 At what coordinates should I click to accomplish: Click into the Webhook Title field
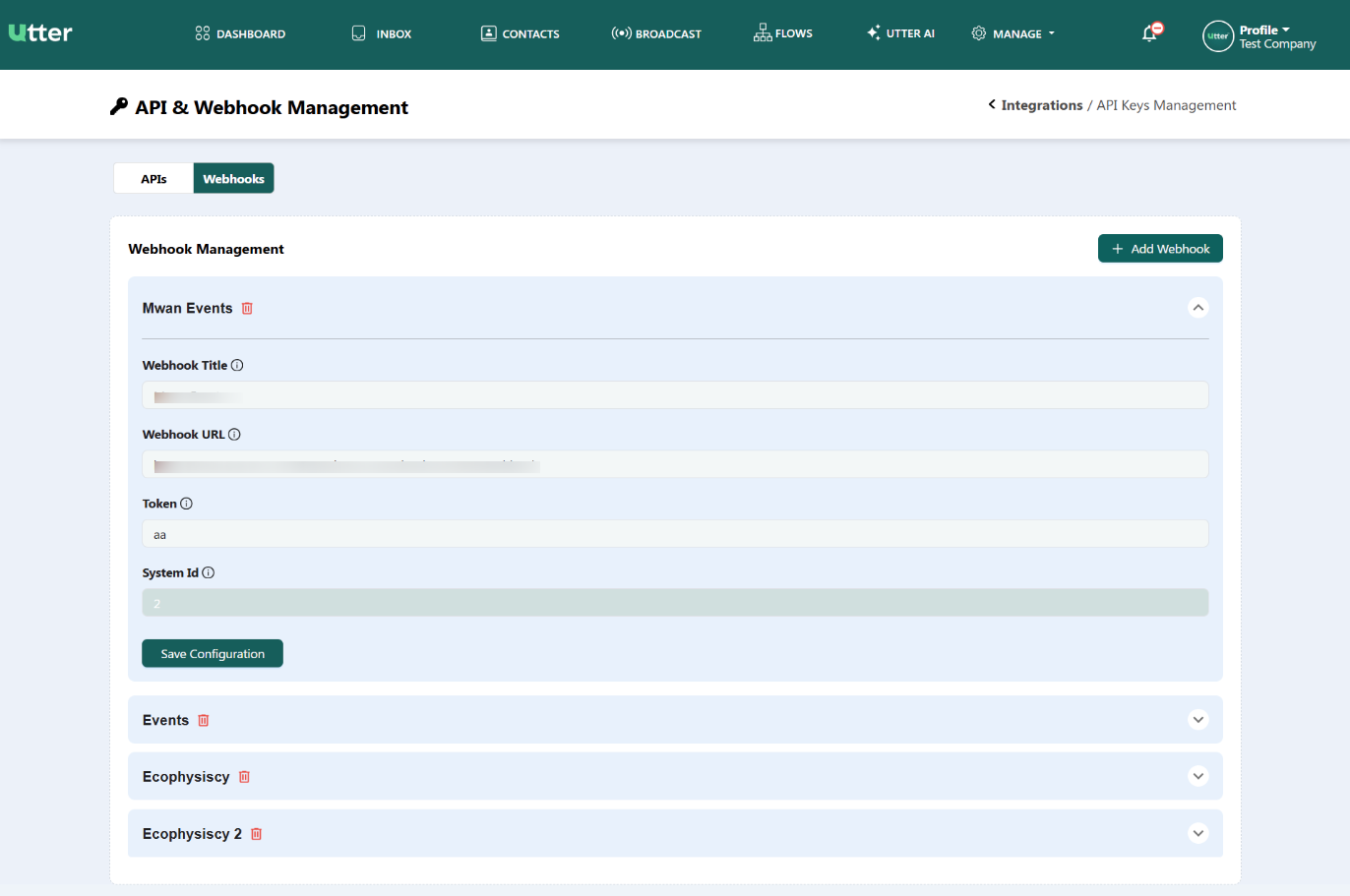click(x=675, y=395)
